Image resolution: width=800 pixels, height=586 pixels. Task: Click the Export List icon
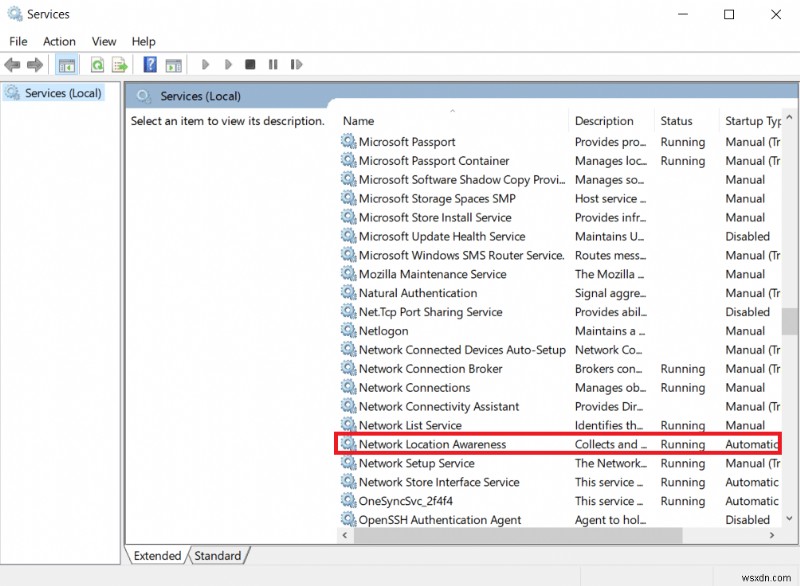pyautogui.click(x=118, y=64)
